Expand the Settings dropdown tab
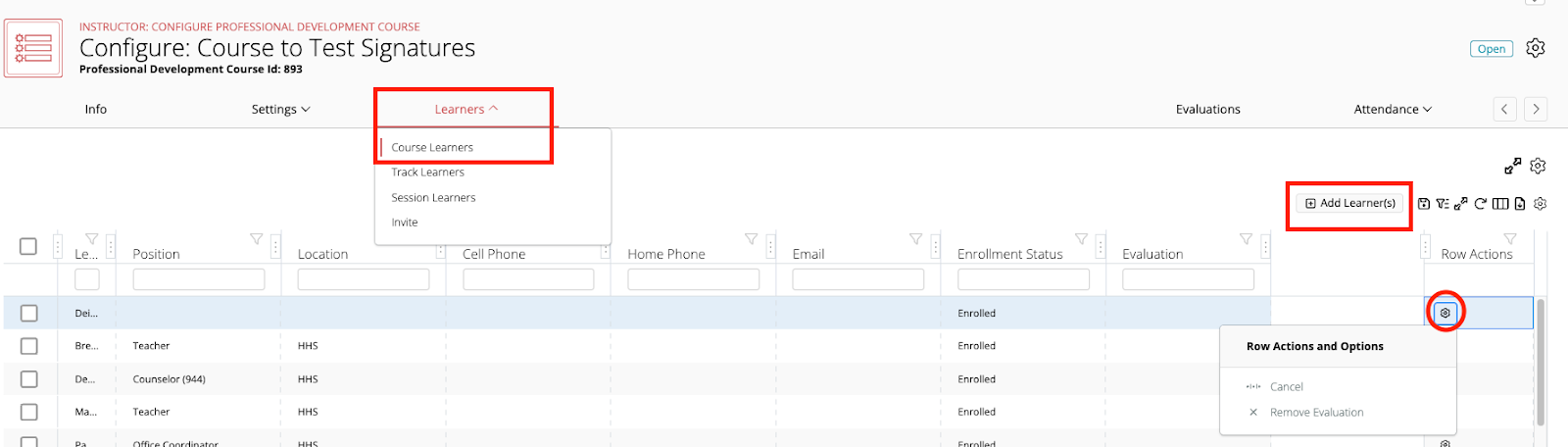The width and height of the screenshot is (1568, 447). (280, 110)
